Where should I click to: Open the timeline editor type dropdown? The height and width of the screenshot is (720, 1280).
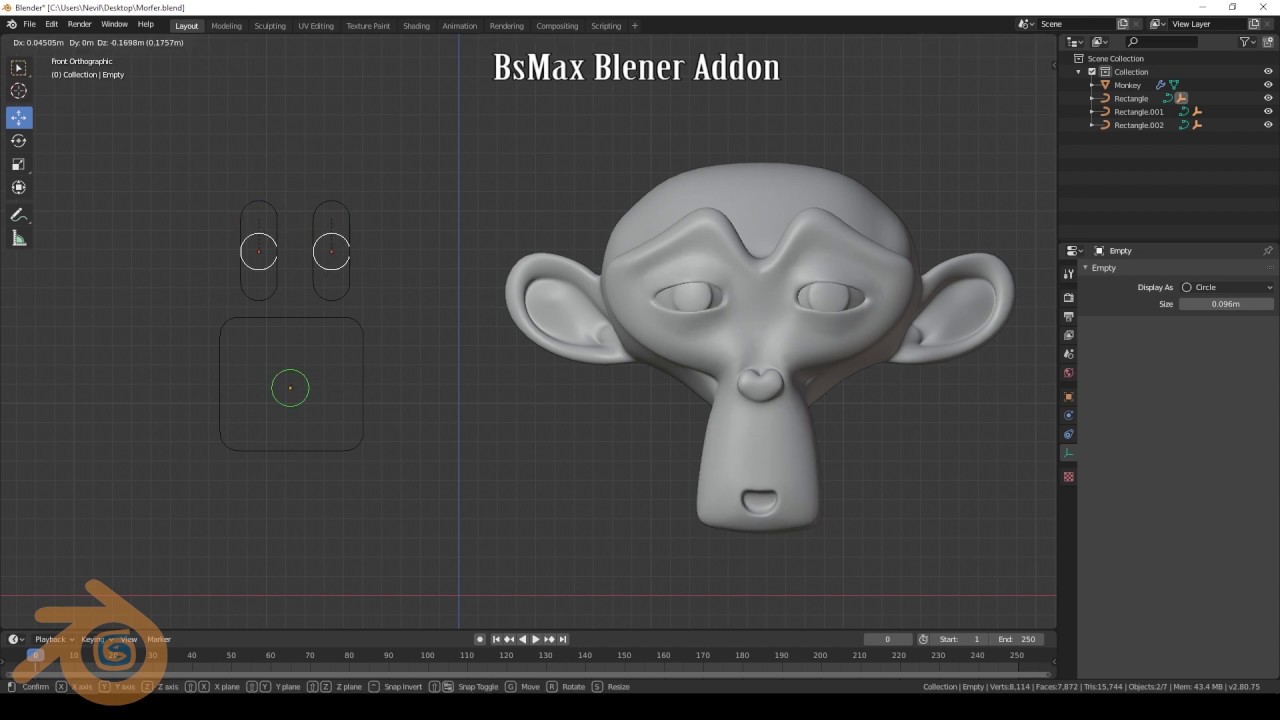click(16, 639)
